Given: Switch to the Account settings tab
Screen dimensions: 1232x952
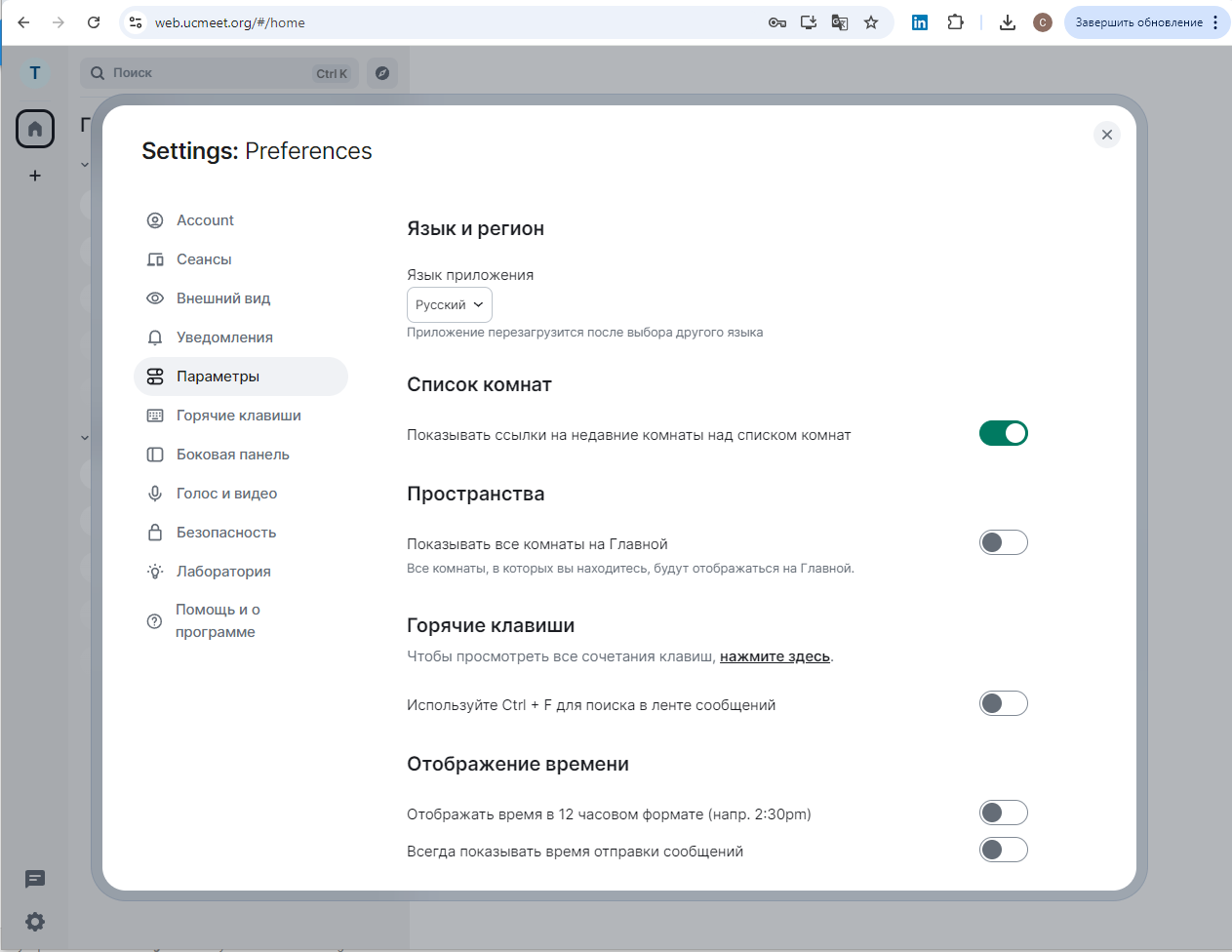Looking at the screenshot, I should click(x=205, y=219).
